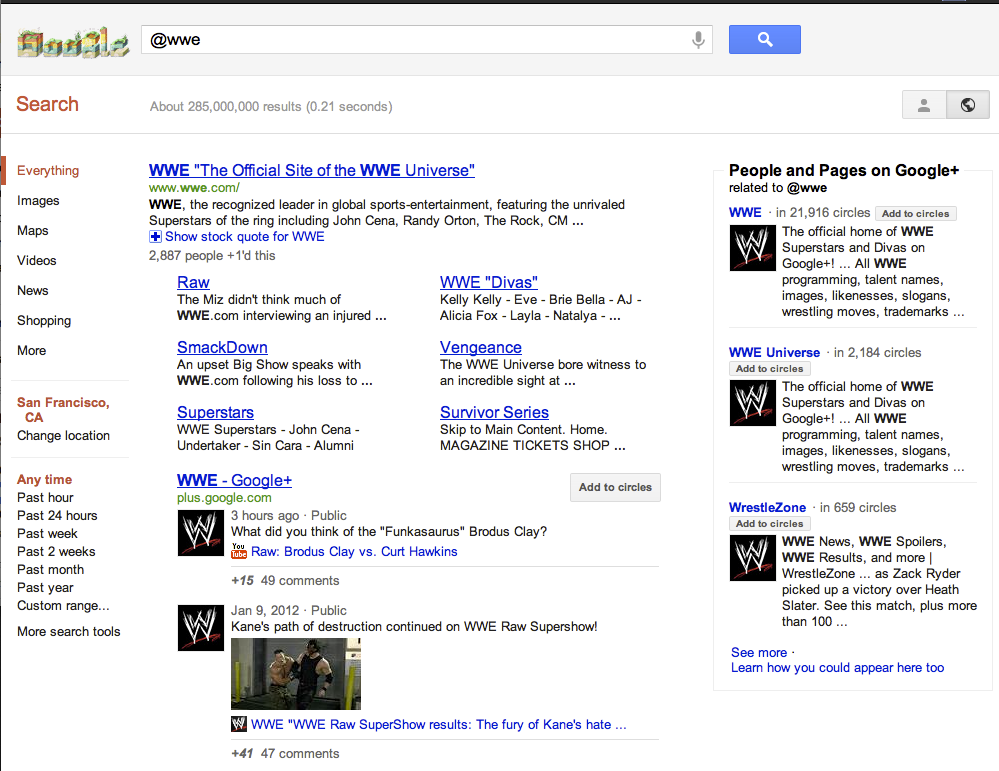
Task: Click WrestleZone name link
Action: (767, 507)
